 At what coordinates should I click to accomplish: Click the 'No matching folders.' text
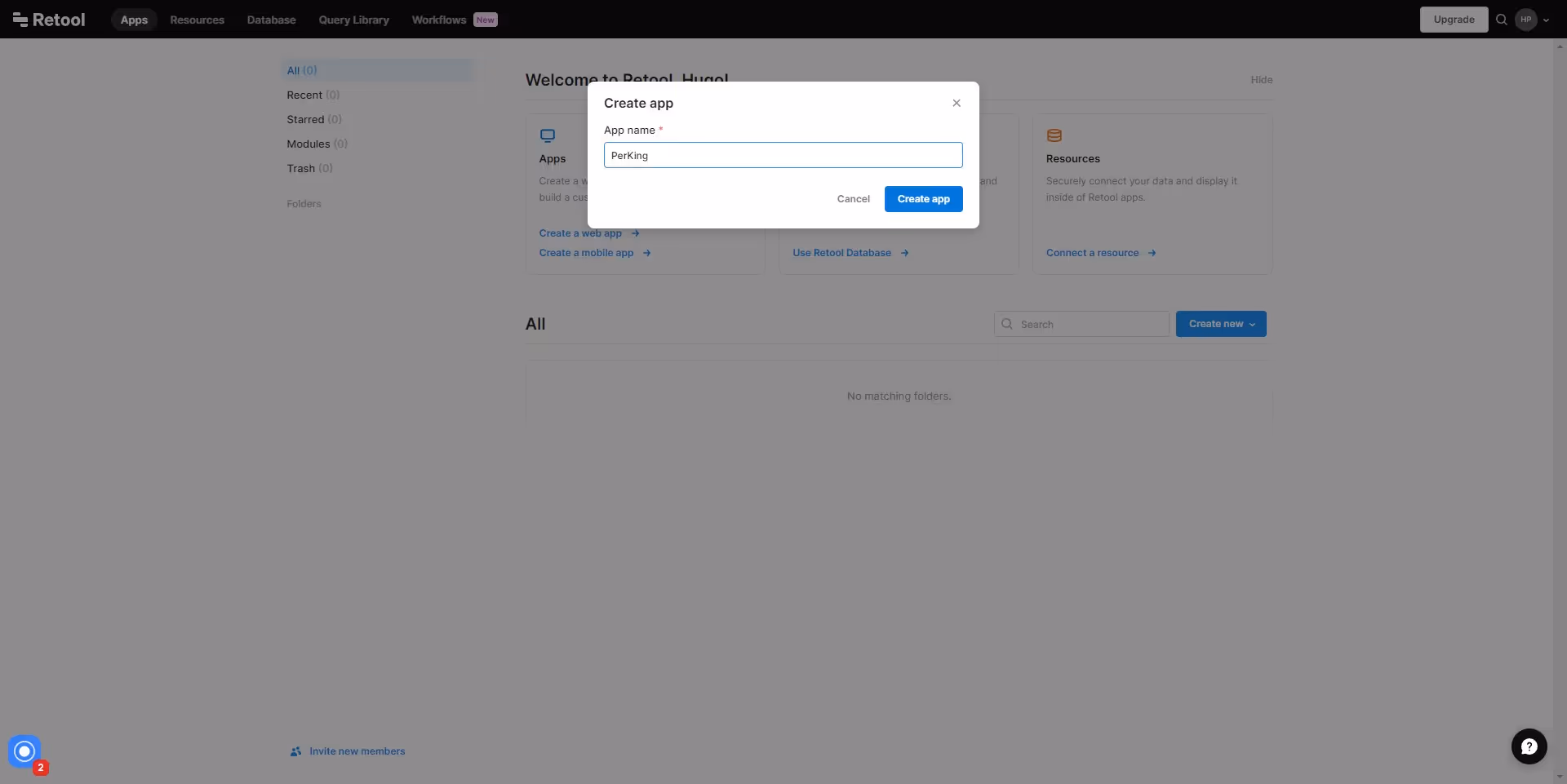click(x=899, y=396)
